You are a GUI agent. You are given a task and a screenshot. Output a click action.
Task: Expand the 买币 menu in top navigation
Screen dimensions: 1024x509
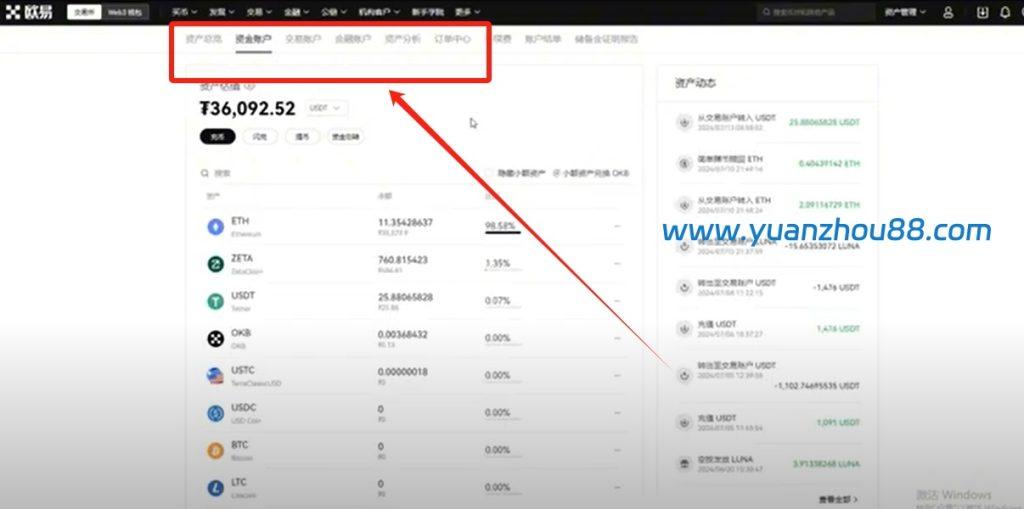point(184,13)
